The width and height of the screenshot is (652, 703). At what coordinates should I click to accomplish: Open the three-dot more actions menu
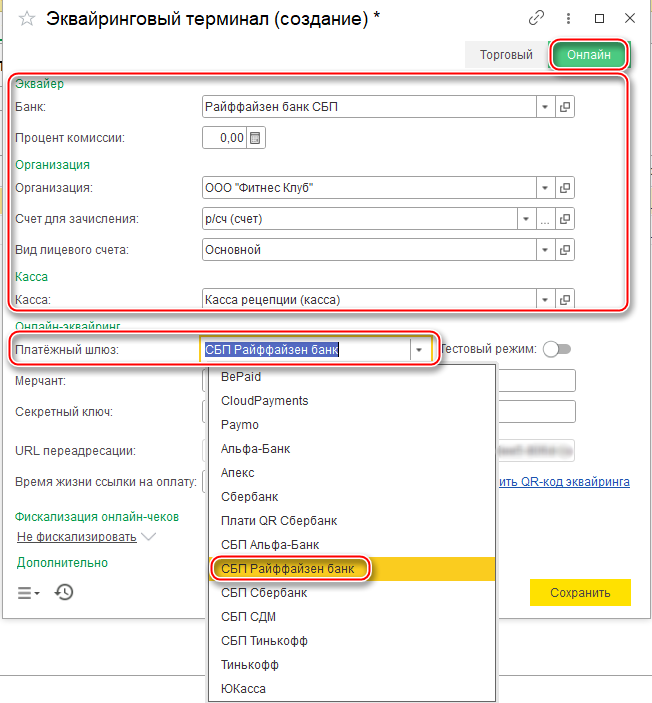(568, 18)
